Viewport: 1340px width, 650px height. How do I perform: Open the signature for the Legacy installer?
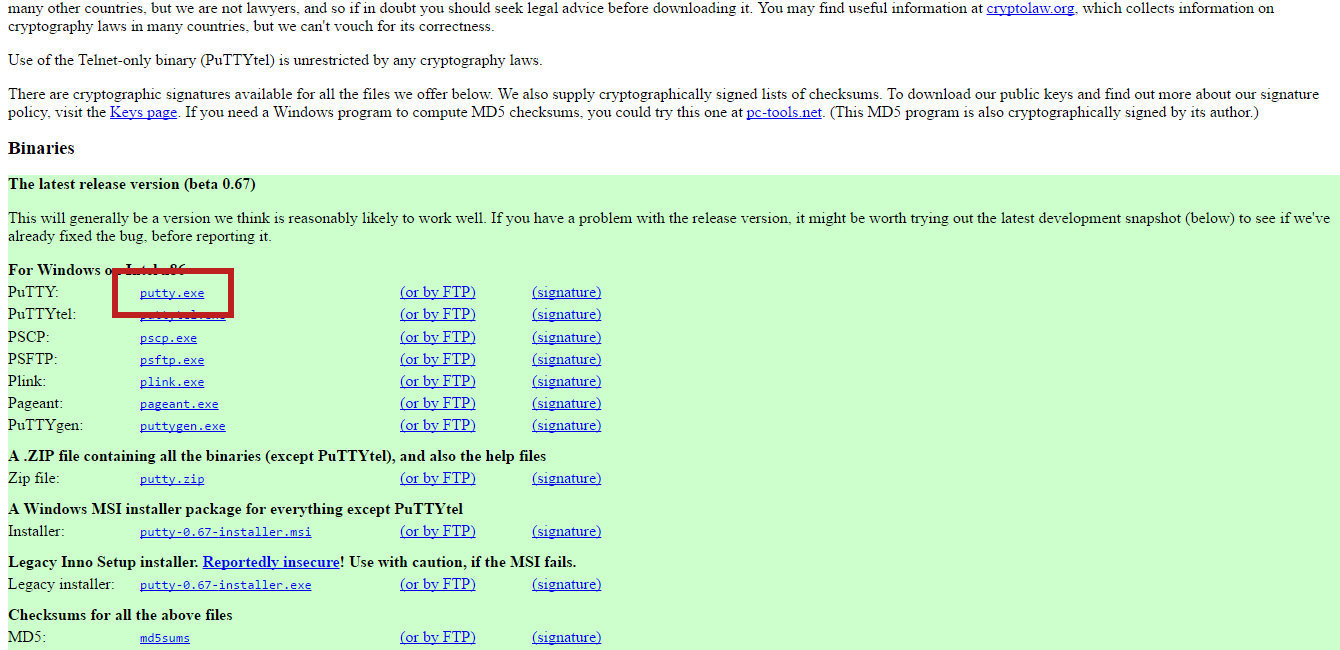click(x=567, y=584)
